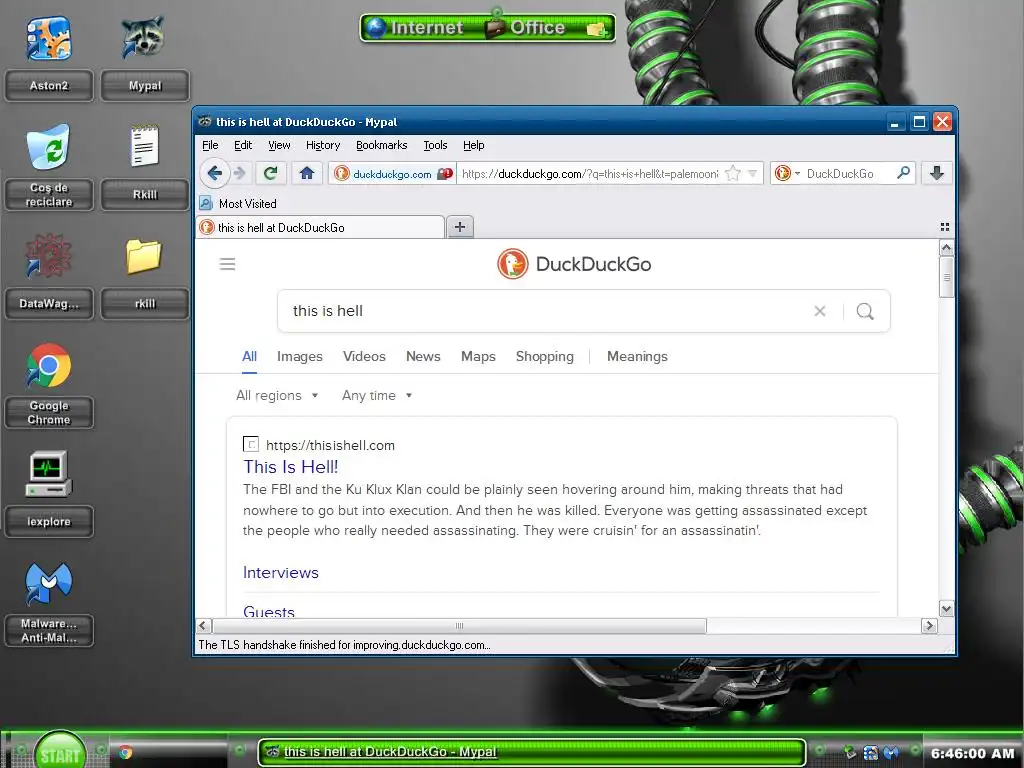Select the rkill folder on desktop

[145, 276]
